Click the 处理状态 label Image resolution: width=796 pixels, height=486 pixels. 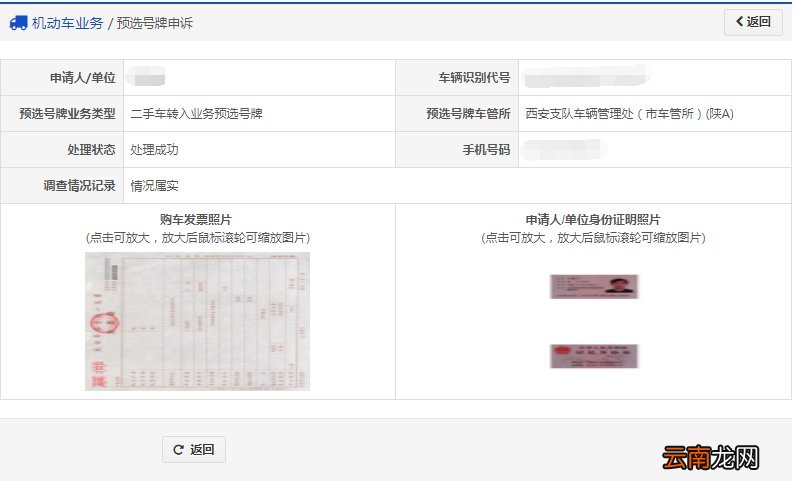coord(91,150)
